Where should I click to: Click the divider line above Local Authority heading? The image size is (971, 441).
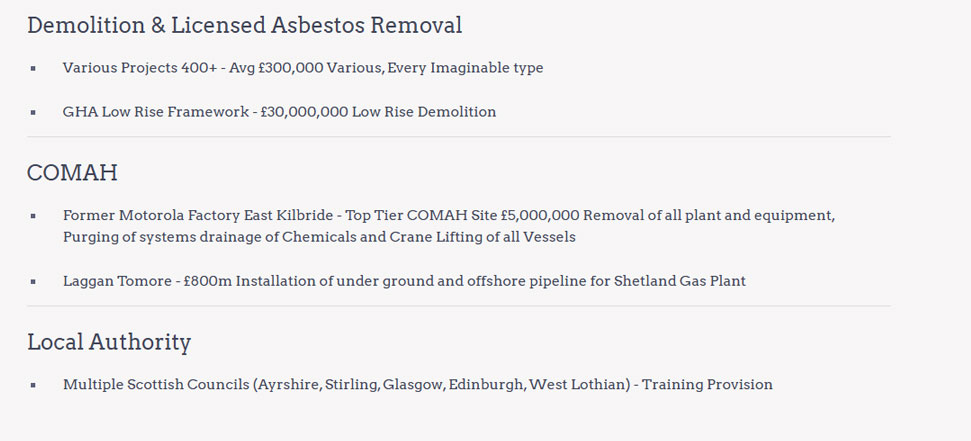pos(458,306)
